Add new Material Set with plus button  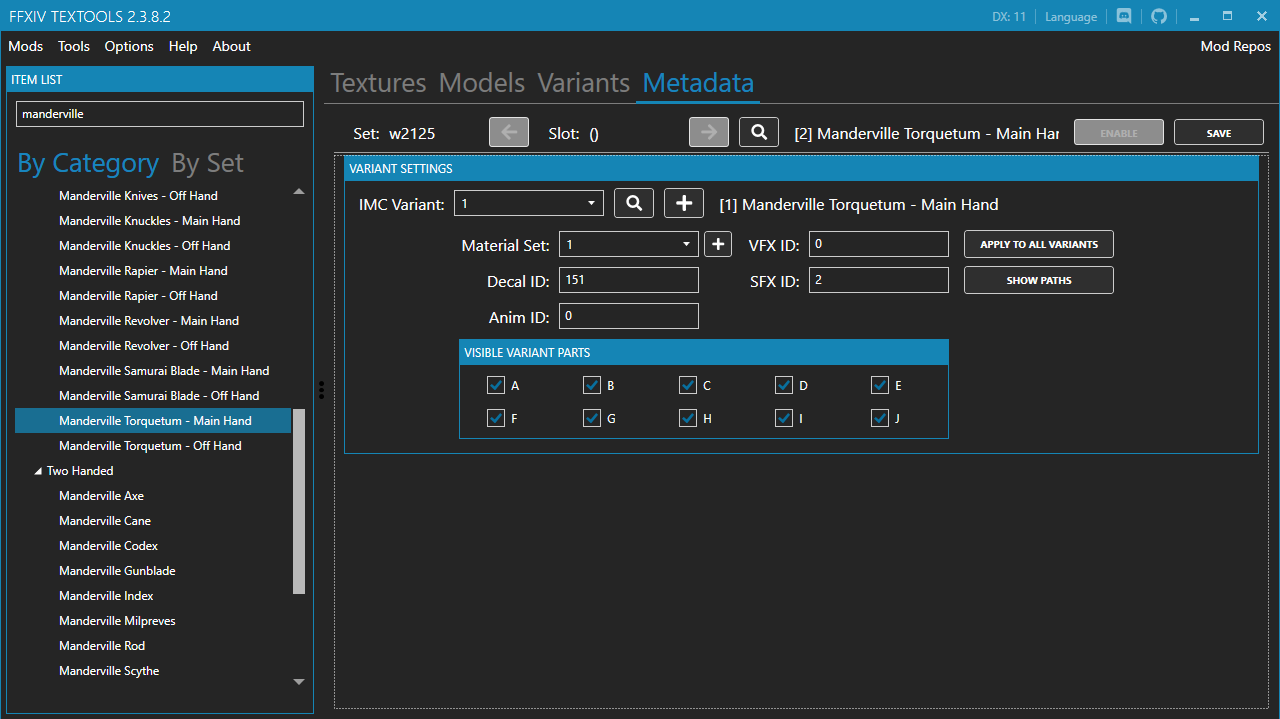tap(718, 244)
